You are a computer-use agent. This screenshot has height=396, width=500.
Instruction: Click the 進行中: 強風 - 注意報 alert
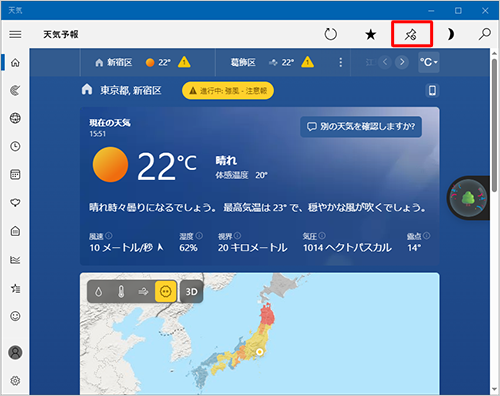[228, 91]
